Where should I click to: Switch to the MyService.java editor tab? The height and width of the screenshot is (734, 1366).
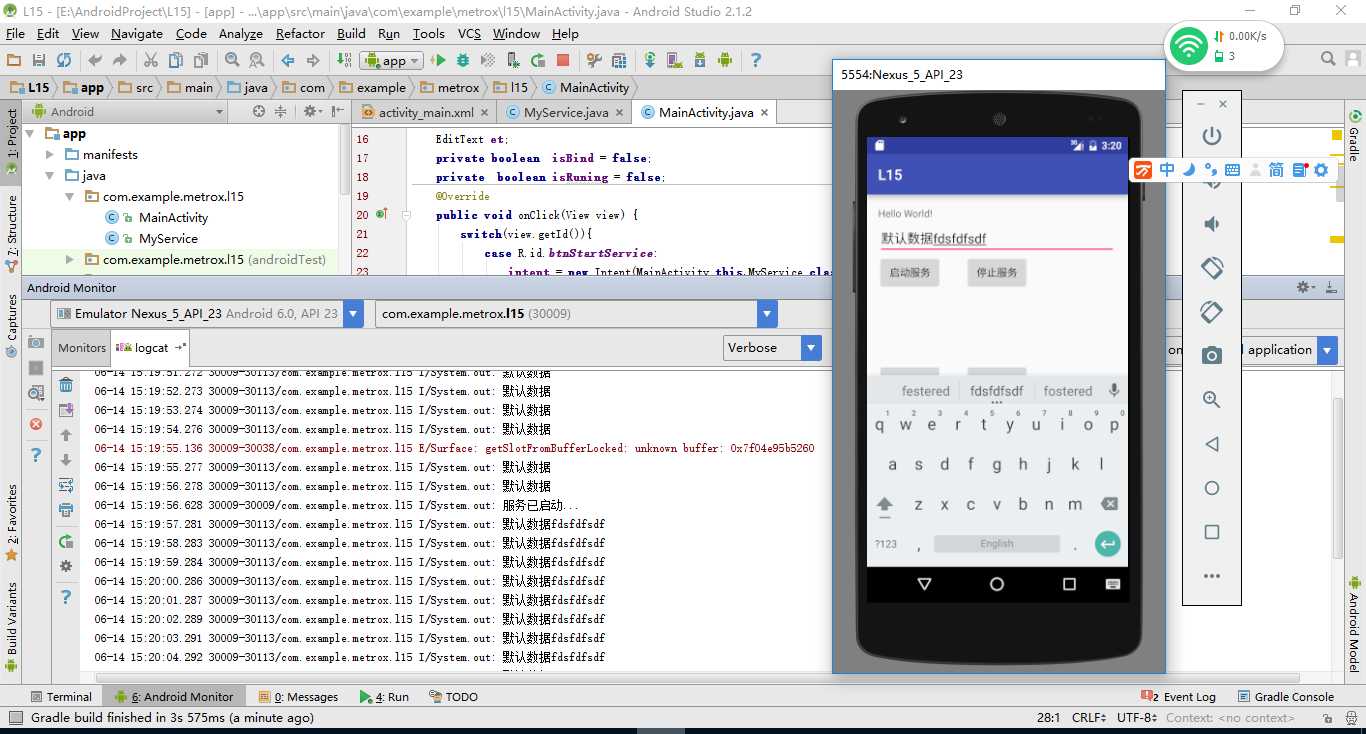(x=565, y=113)
